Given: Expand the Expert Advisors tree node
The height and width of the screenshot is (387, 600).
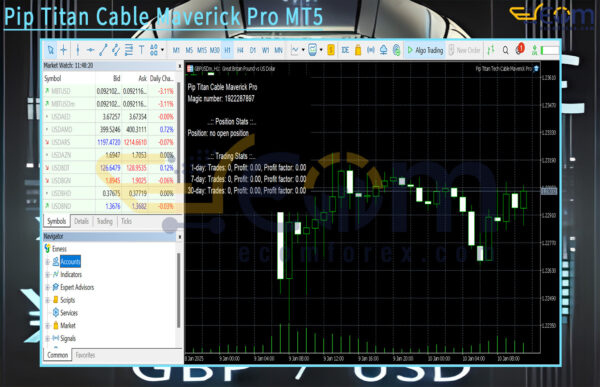Looking at the screenshot, I should (47, 287).
